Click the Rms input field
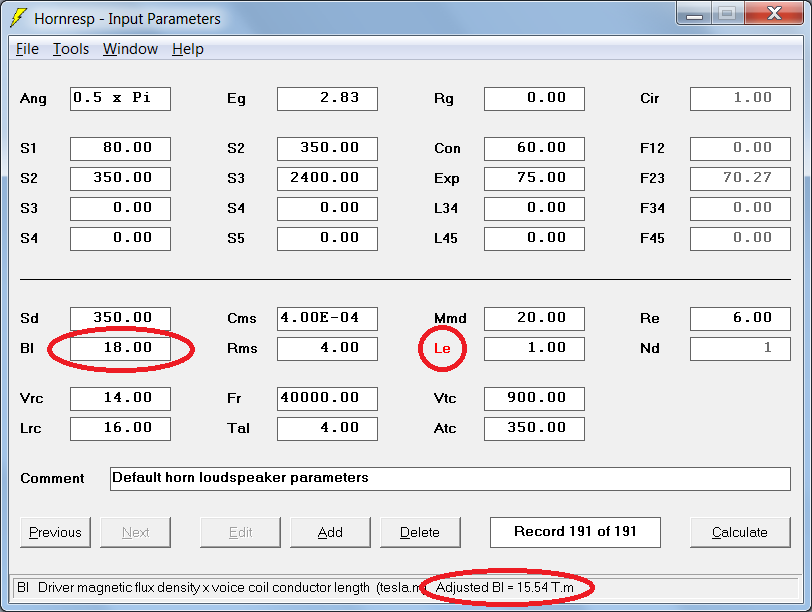Screen dimensions: 812x612 pos(327,348)
